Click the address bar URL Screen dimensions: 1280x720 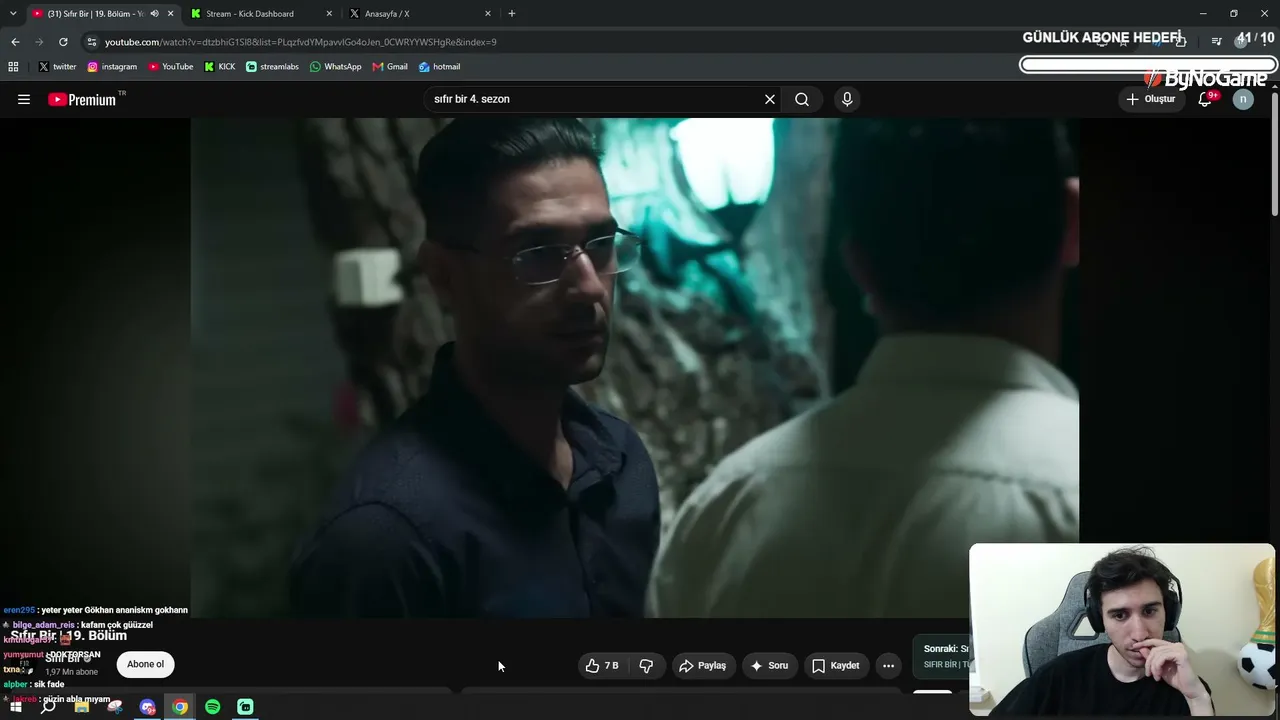pyautogui.click(x=300, y=42)
